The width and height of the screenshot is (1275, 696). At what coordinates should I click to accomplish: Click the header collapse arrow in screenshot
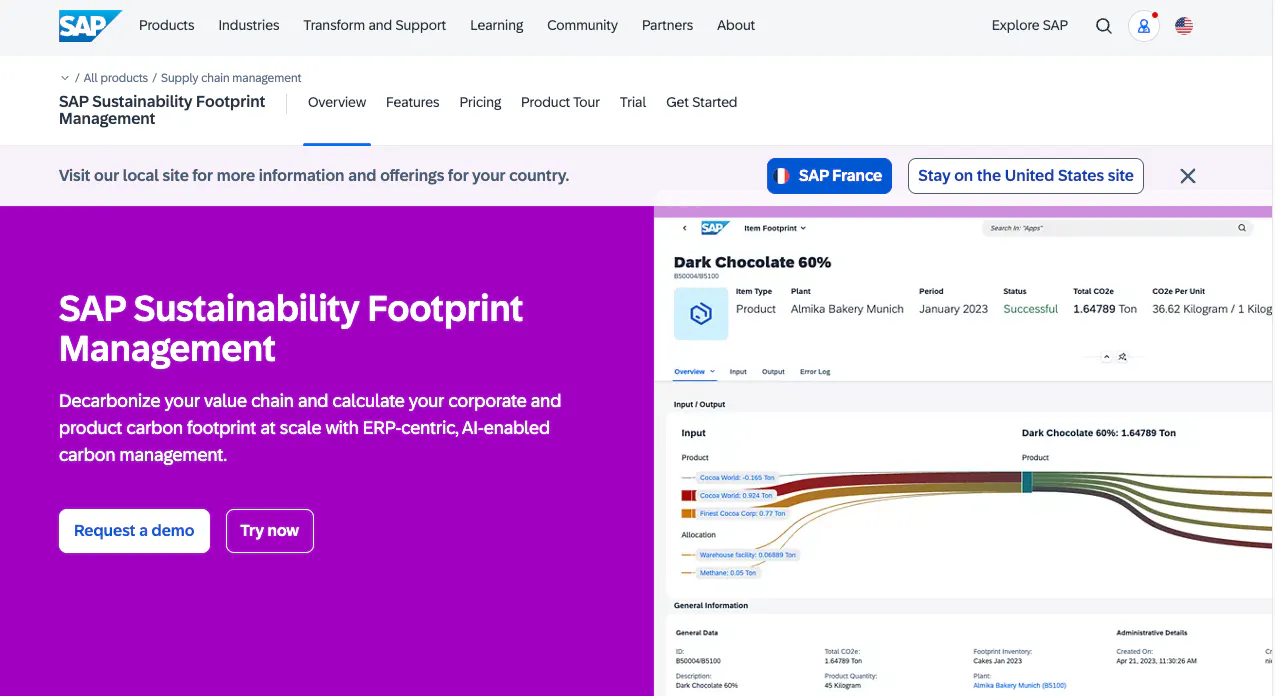(x=1107, y=357)
